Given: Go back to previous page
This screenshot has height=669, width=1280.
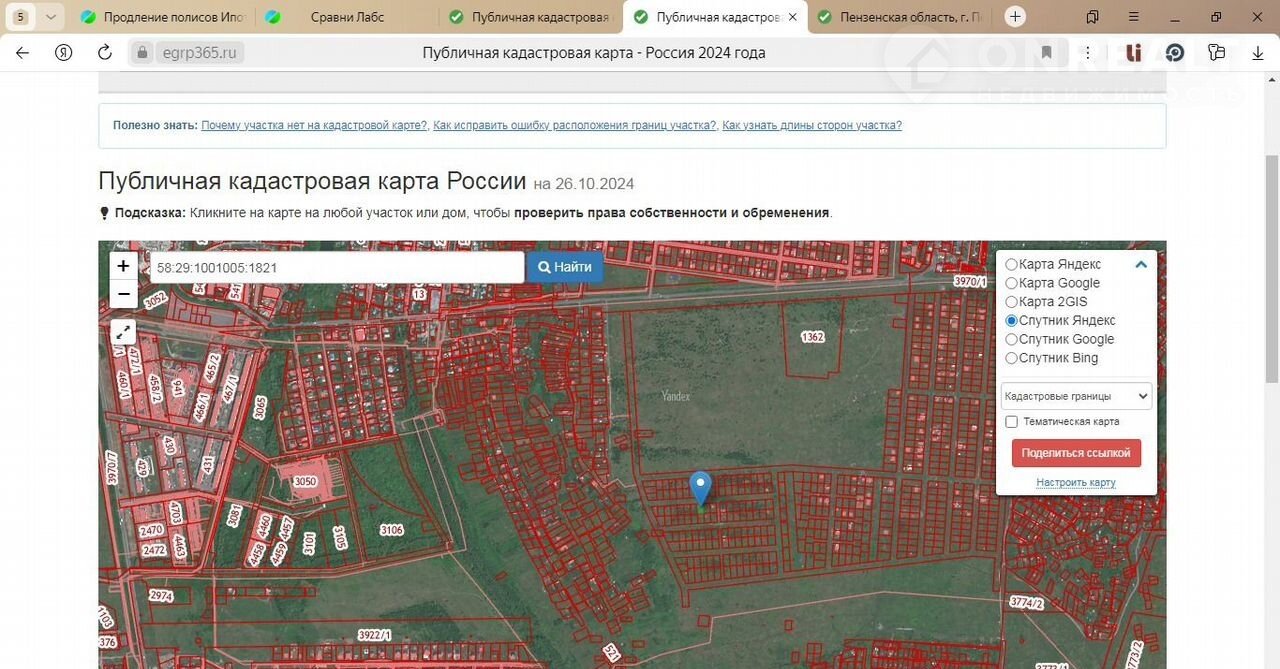Looking at the screenshot, I should click(x=22, y=53).
